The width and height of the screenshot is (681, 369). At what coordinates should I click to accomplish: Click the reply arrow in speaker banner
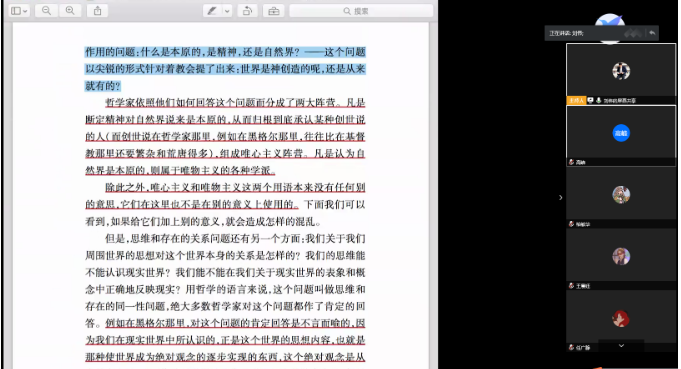coord(652,33)
